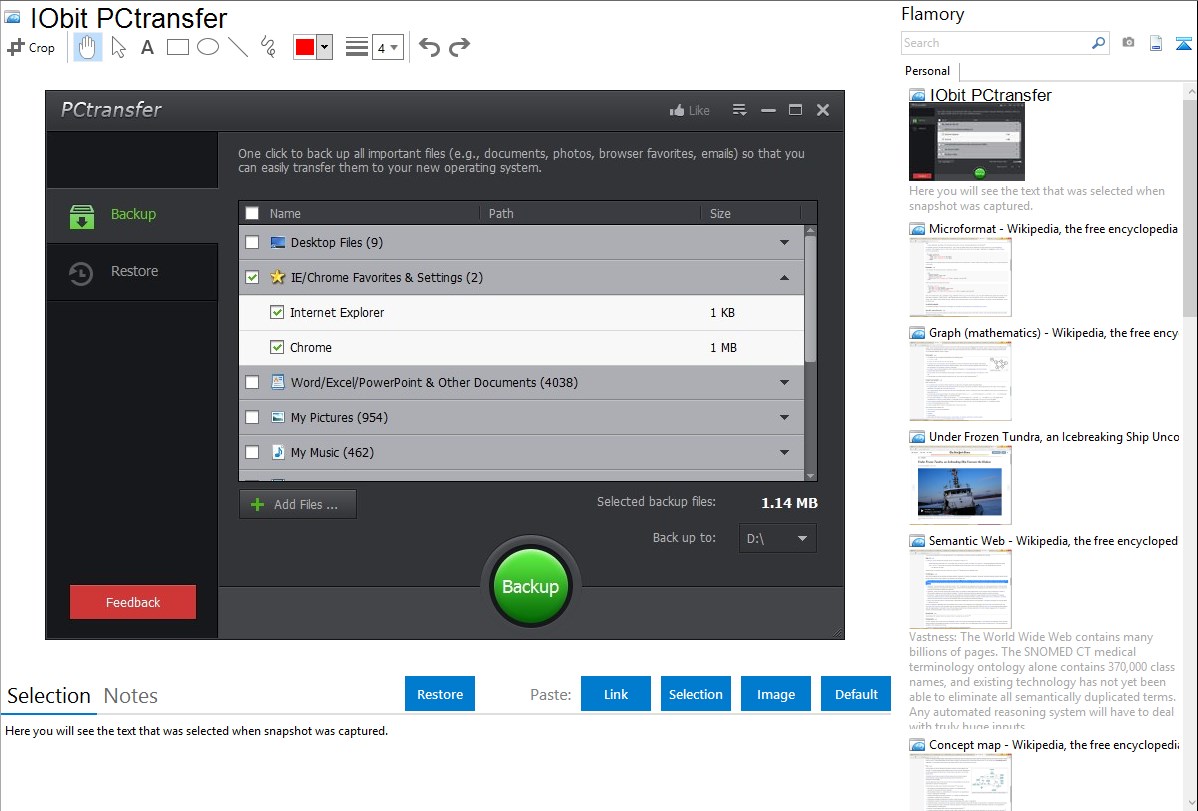Screen dimensions: 1198x811
Task: Click the search magnifier icon
Action: pyautogui.click(x=1099, y=43)
